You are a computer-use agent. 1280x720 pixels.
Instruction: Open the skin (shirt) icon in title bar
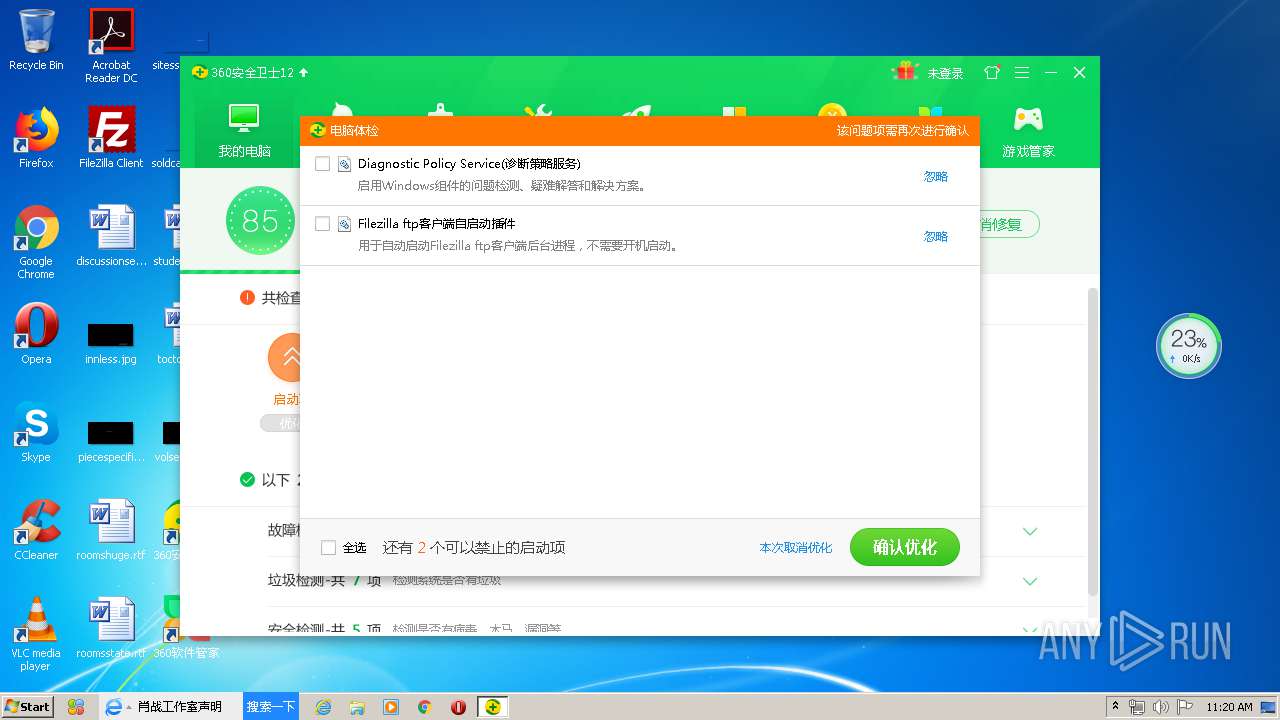tap(992, 73)
